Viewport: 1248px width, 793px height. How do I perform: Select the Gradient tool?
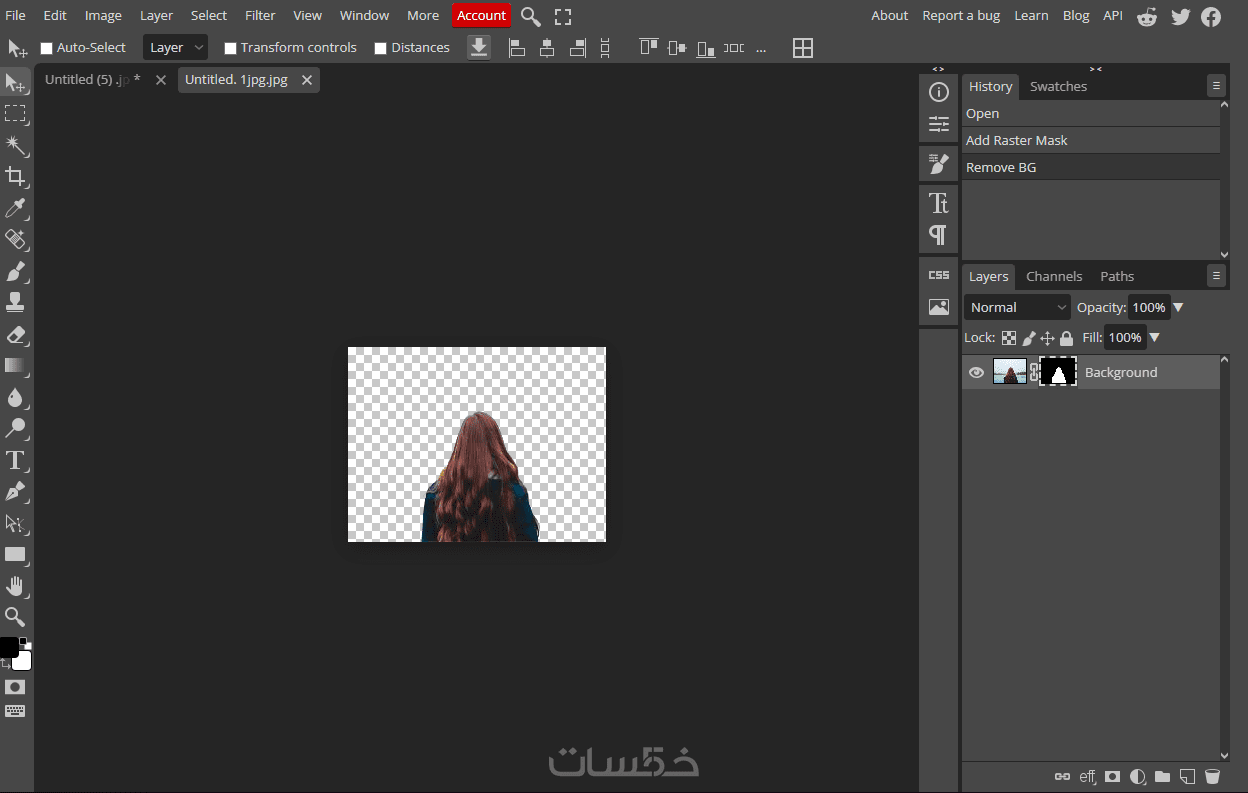(x=15, y=365)
